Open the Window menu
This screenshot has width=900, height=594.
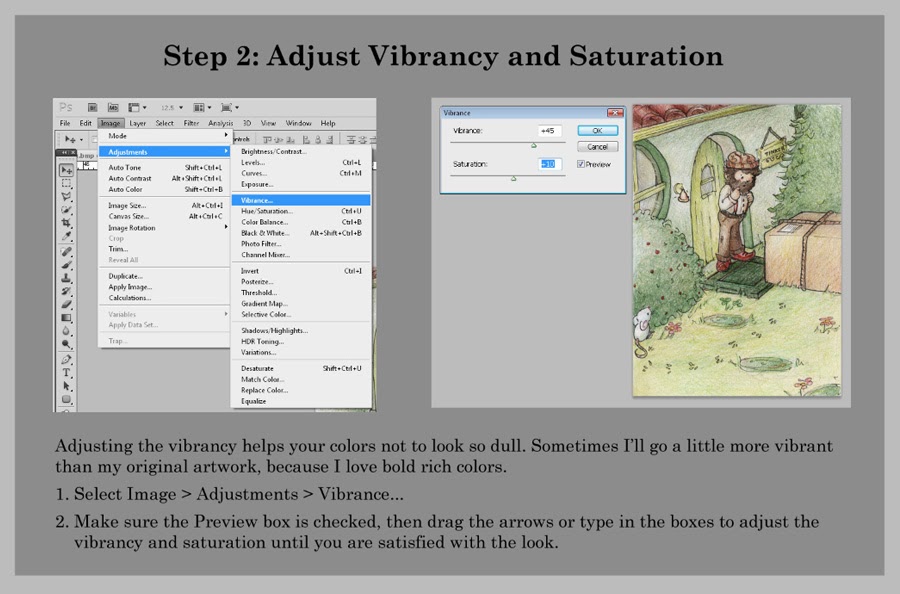[298, 123]
